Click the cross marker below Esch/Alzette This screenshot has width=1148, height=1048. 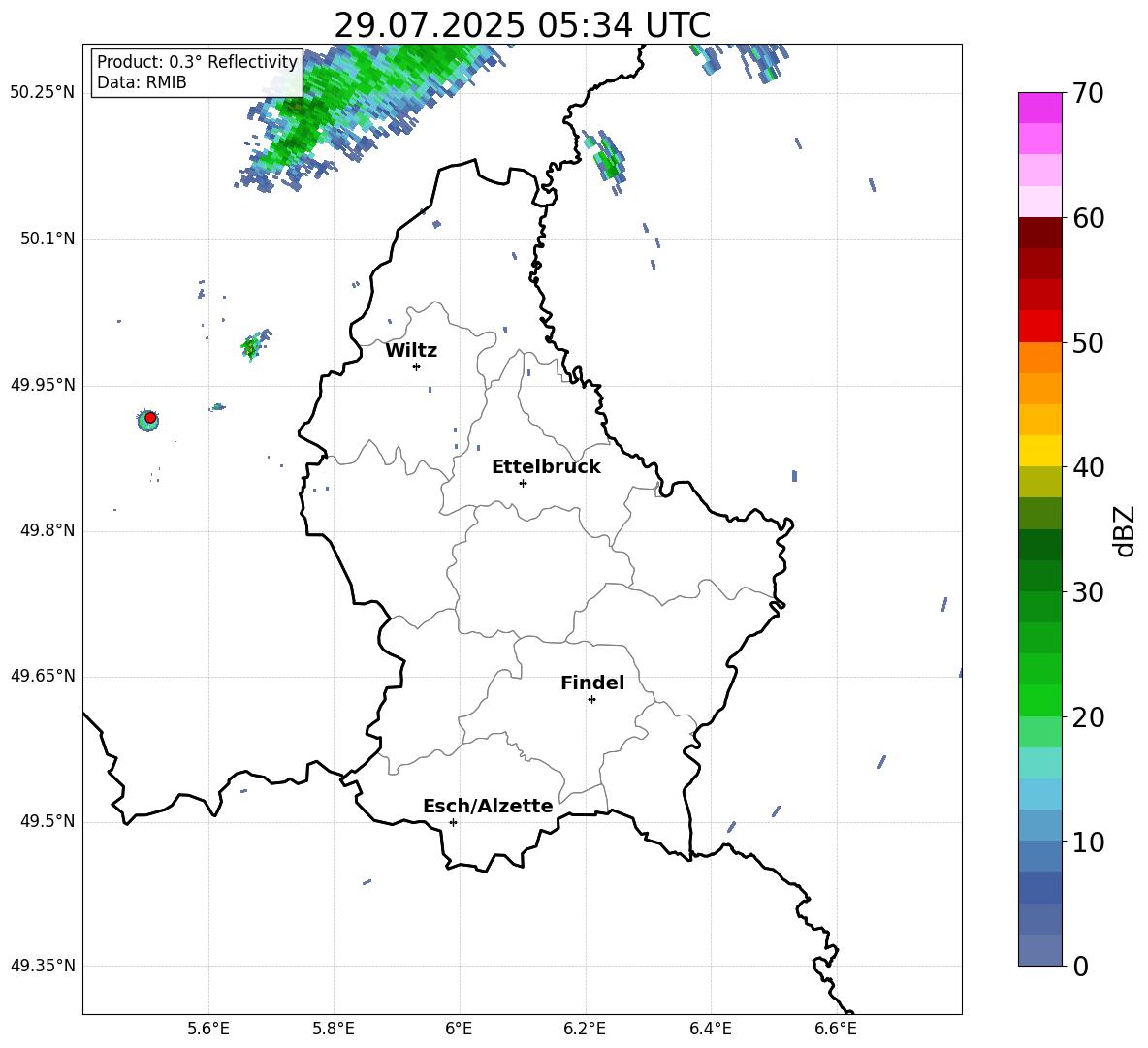tap(453, 822)
